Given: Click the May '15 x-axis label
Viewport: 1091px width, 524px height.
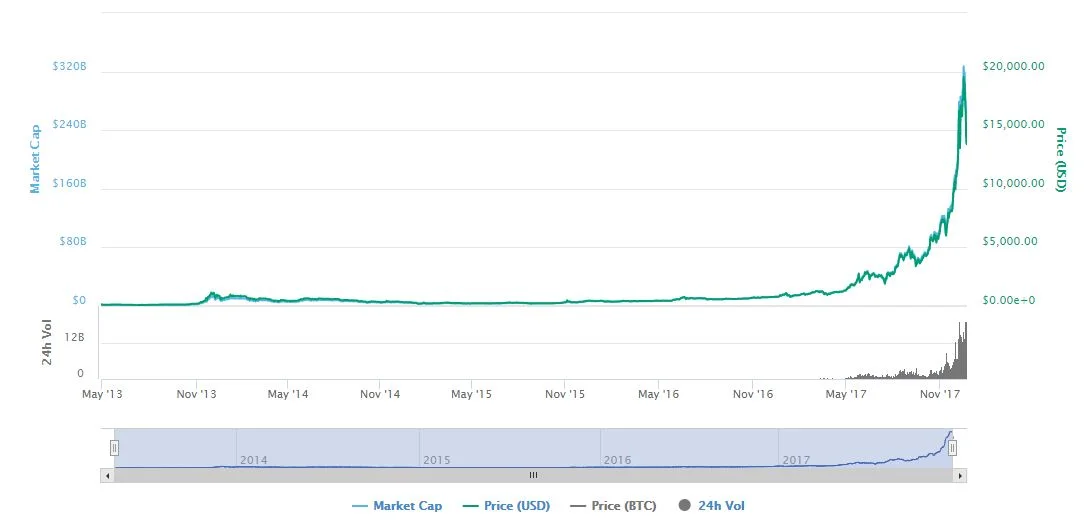Looking at the screenshot, I should click(x=472, y=395).
